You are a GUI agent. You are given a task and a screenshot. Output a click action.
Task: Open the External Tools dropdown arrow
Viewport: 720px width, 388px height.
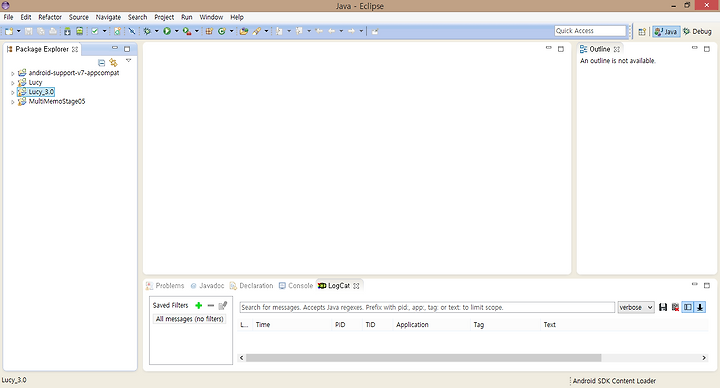point(197,31)
